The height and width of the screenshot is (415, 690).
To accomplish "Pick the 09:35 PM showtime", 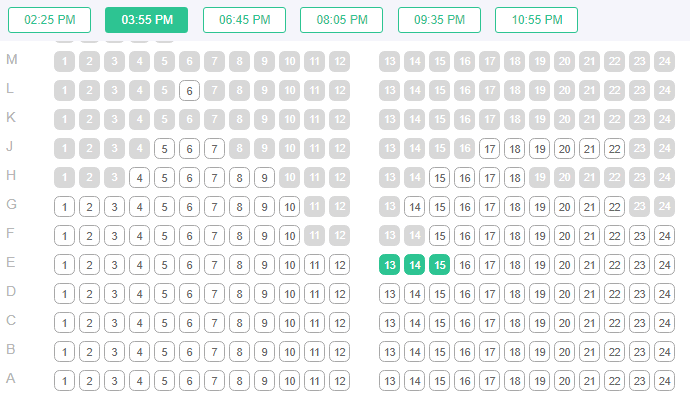I will (x=439, y=20).
